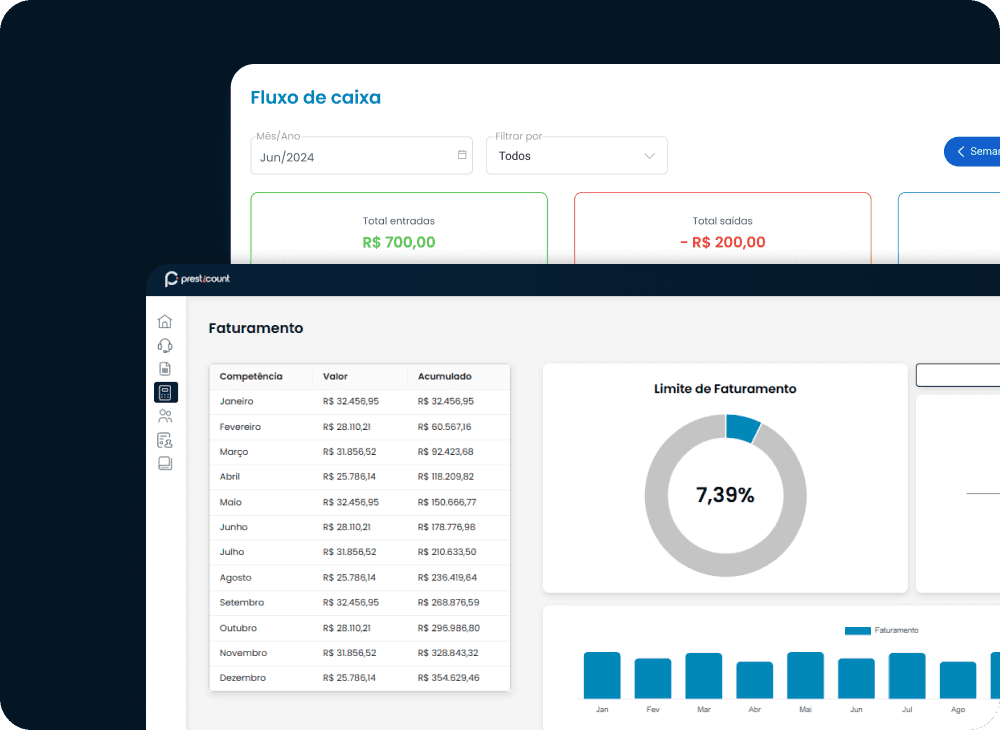Image resolution: width=1000 pixels, height=730 pixels.
Task: Open the headset support icon
Action: 165,345
